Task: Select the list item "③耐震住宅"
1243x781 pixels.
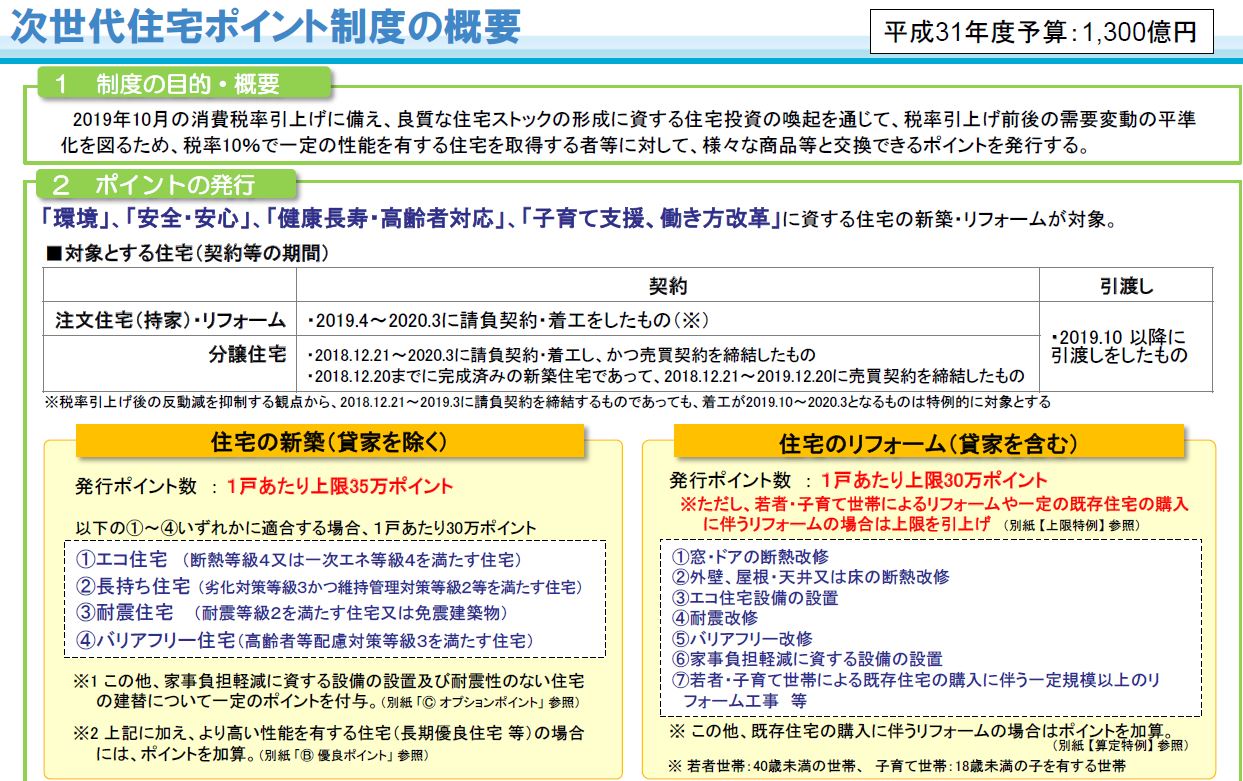Action: click(x=292, y=612)
